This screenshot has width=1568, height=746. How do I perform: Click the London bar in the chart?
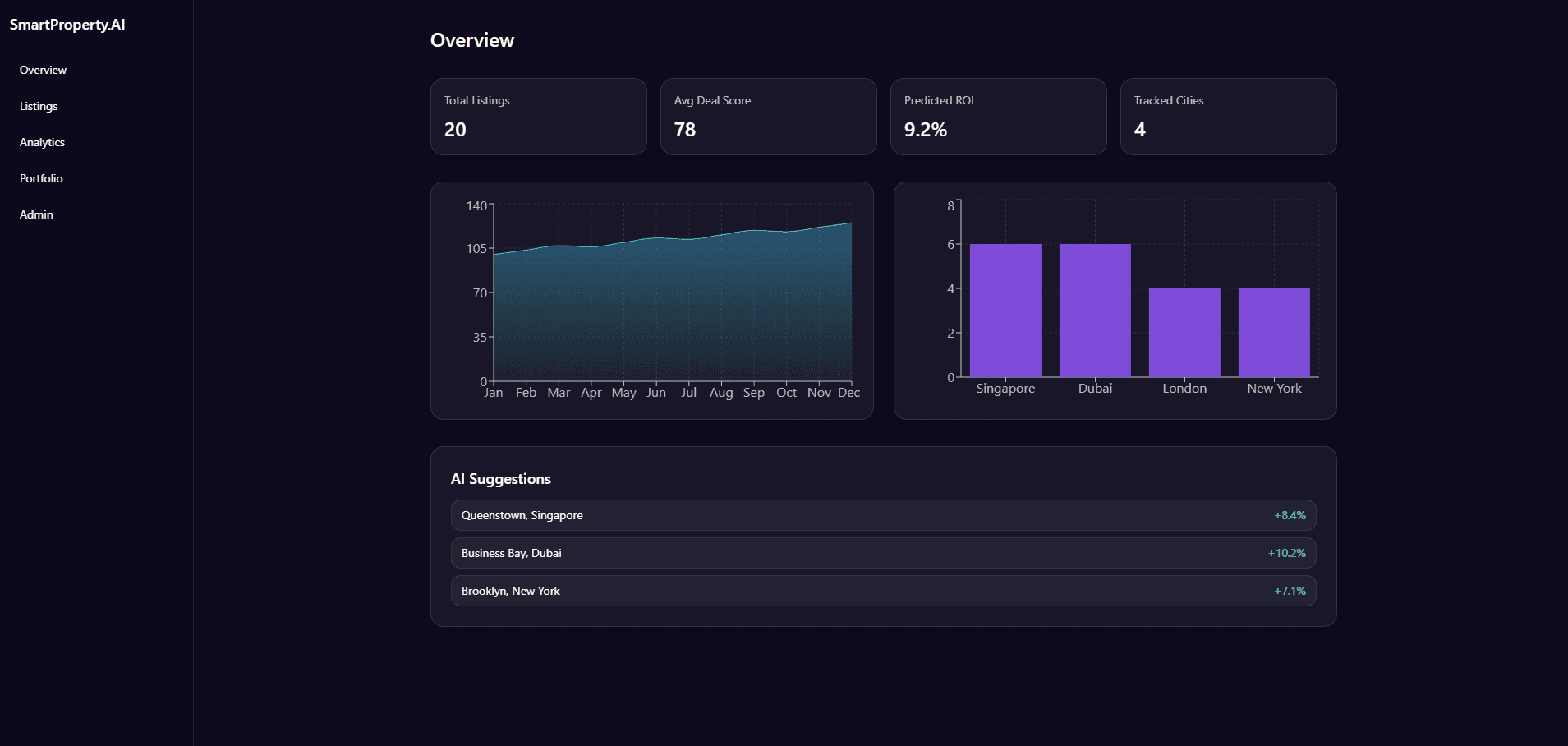(x=1184, y=333)
